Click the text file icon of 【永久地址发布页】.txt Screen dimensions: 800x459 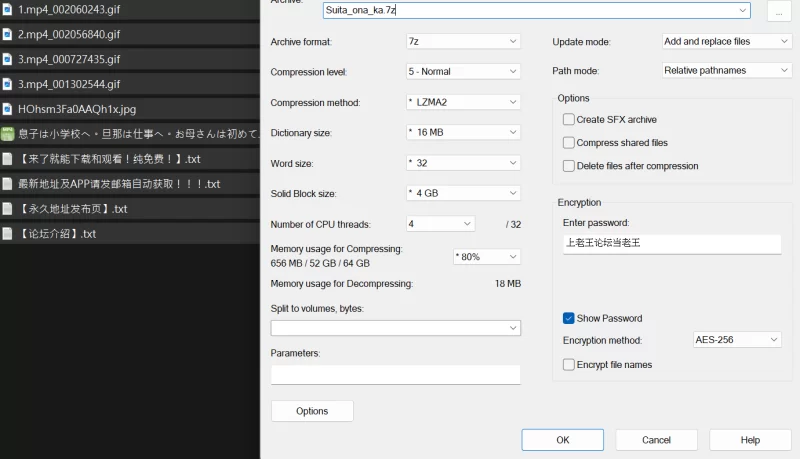click(x=7, y=209)
